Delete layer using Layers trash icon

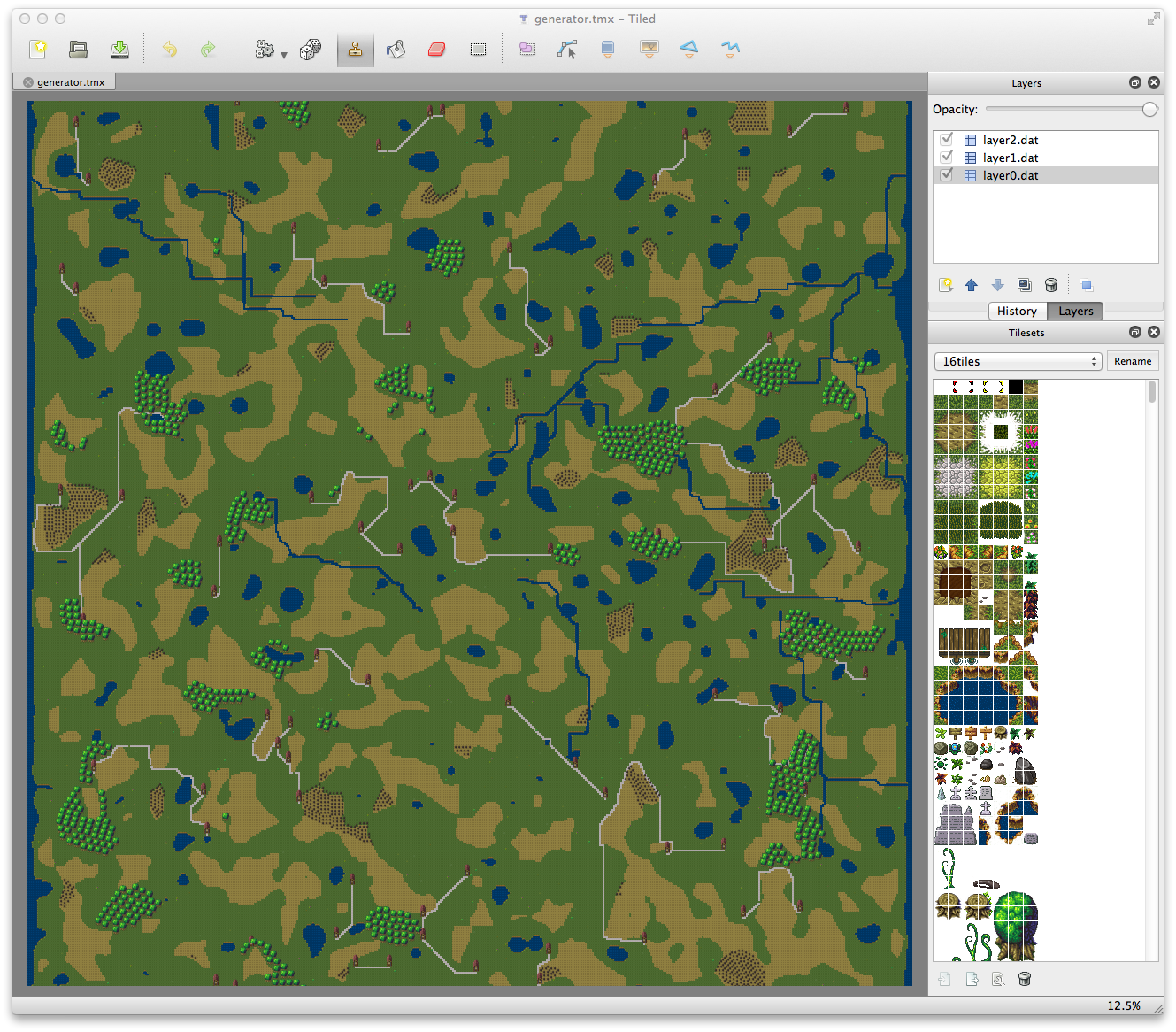[1051, 285]
